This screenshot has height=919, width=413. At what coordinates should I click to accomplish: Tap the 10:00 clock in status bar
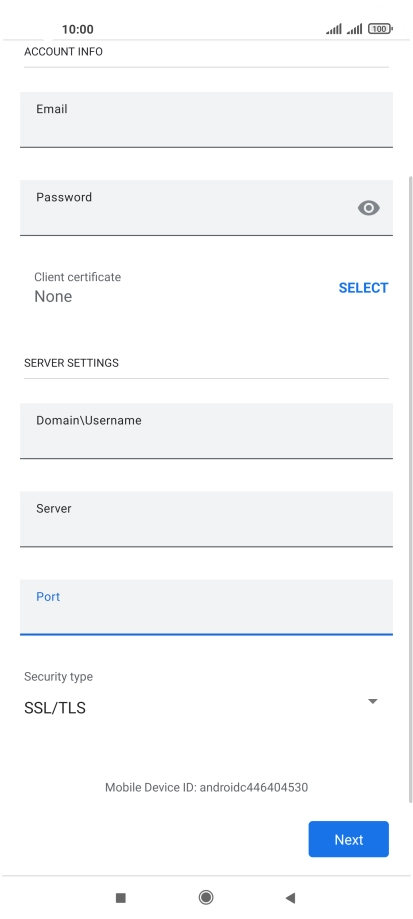point(78,29)
